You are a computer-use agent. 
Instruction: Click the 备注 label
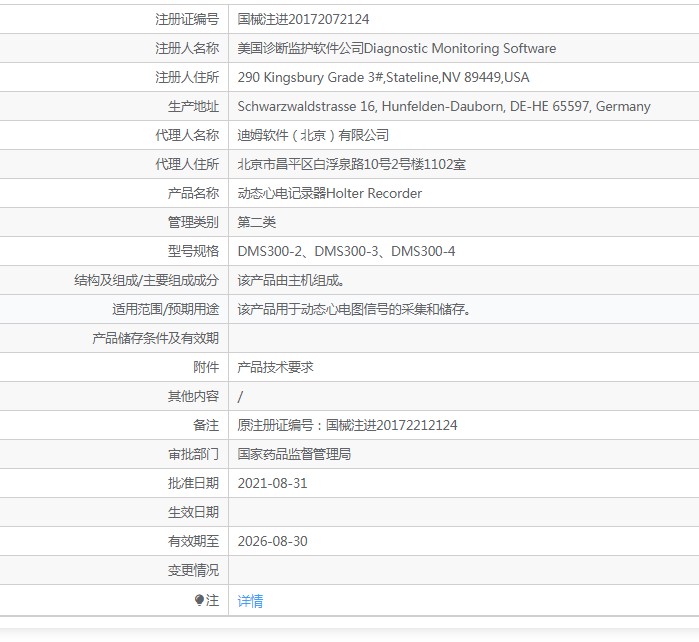206,425
